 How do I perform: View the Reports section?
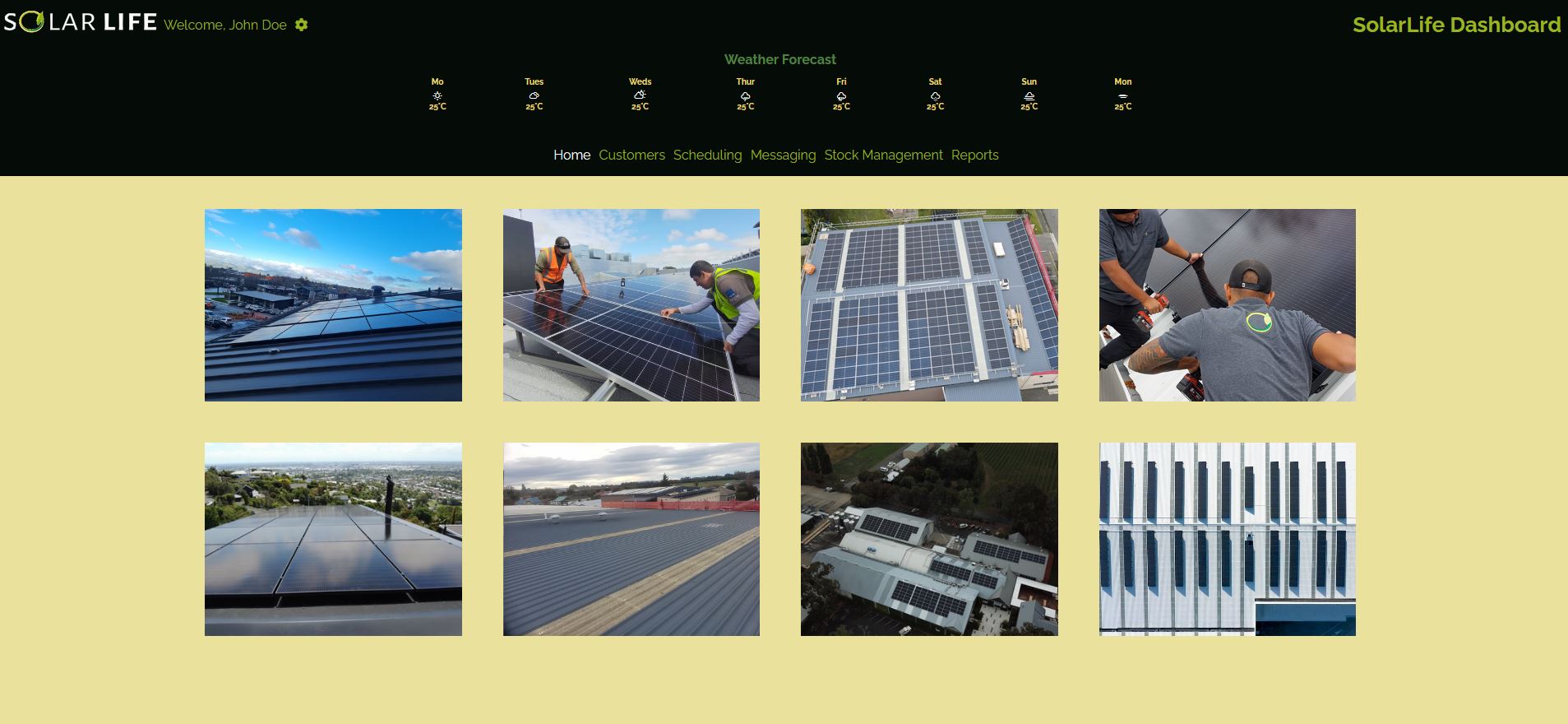974,155
